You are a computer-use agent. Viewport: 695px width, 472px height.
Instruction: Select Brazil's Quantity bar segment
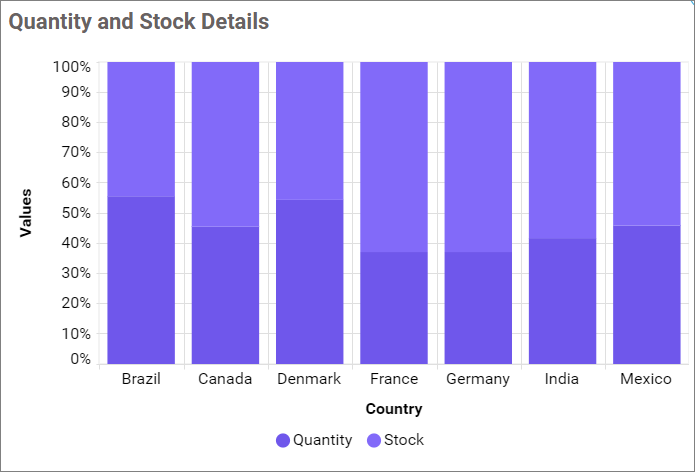click(x=141, y=280)
